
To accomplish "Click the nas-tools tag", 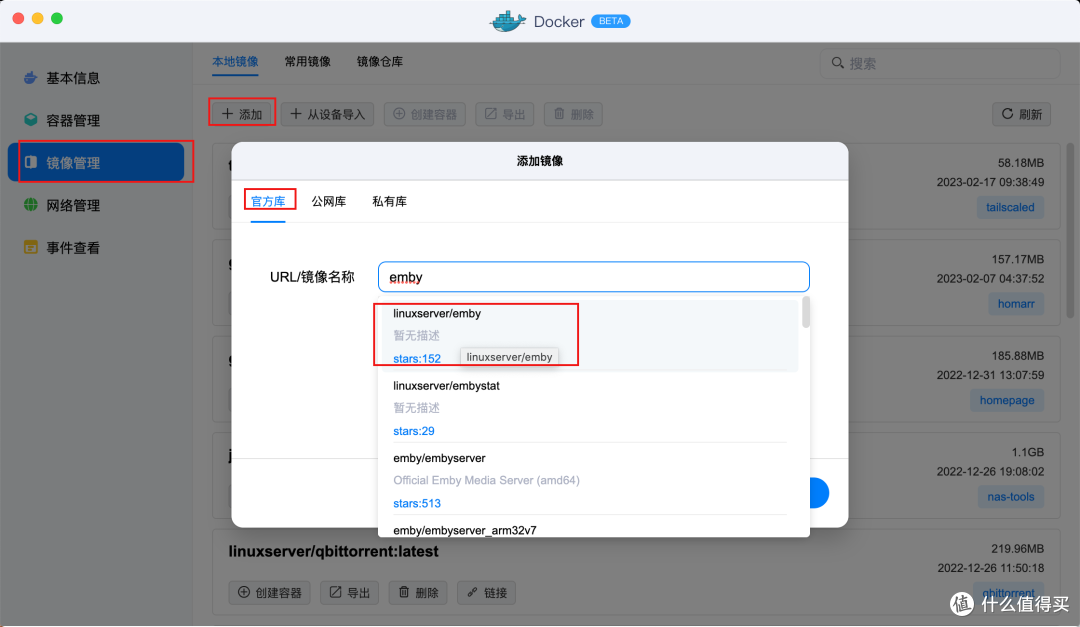I will click(x=1010, y=497).
